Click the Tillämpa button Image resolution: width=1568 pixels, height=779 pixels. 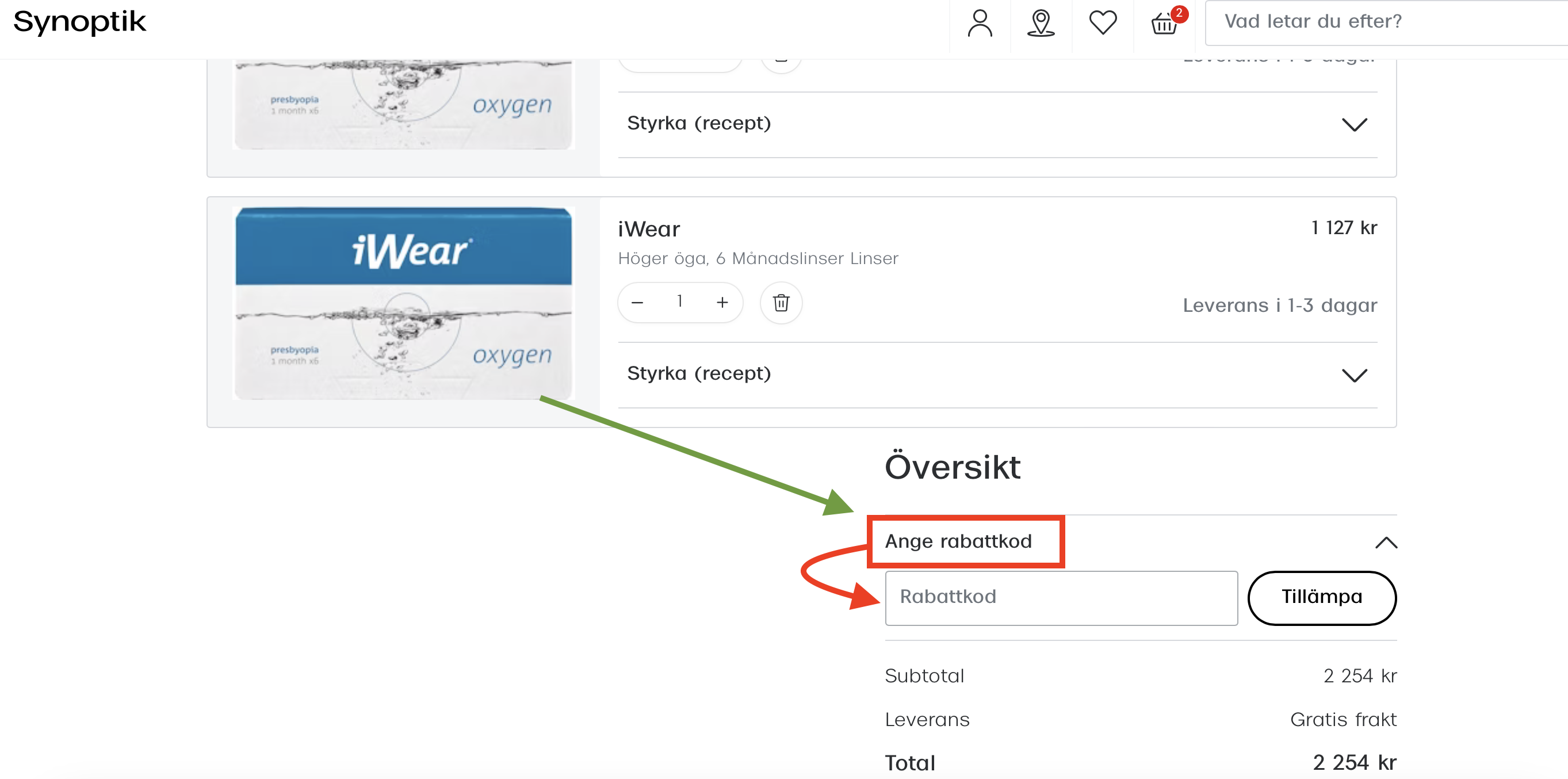[x=1321, y=598]
